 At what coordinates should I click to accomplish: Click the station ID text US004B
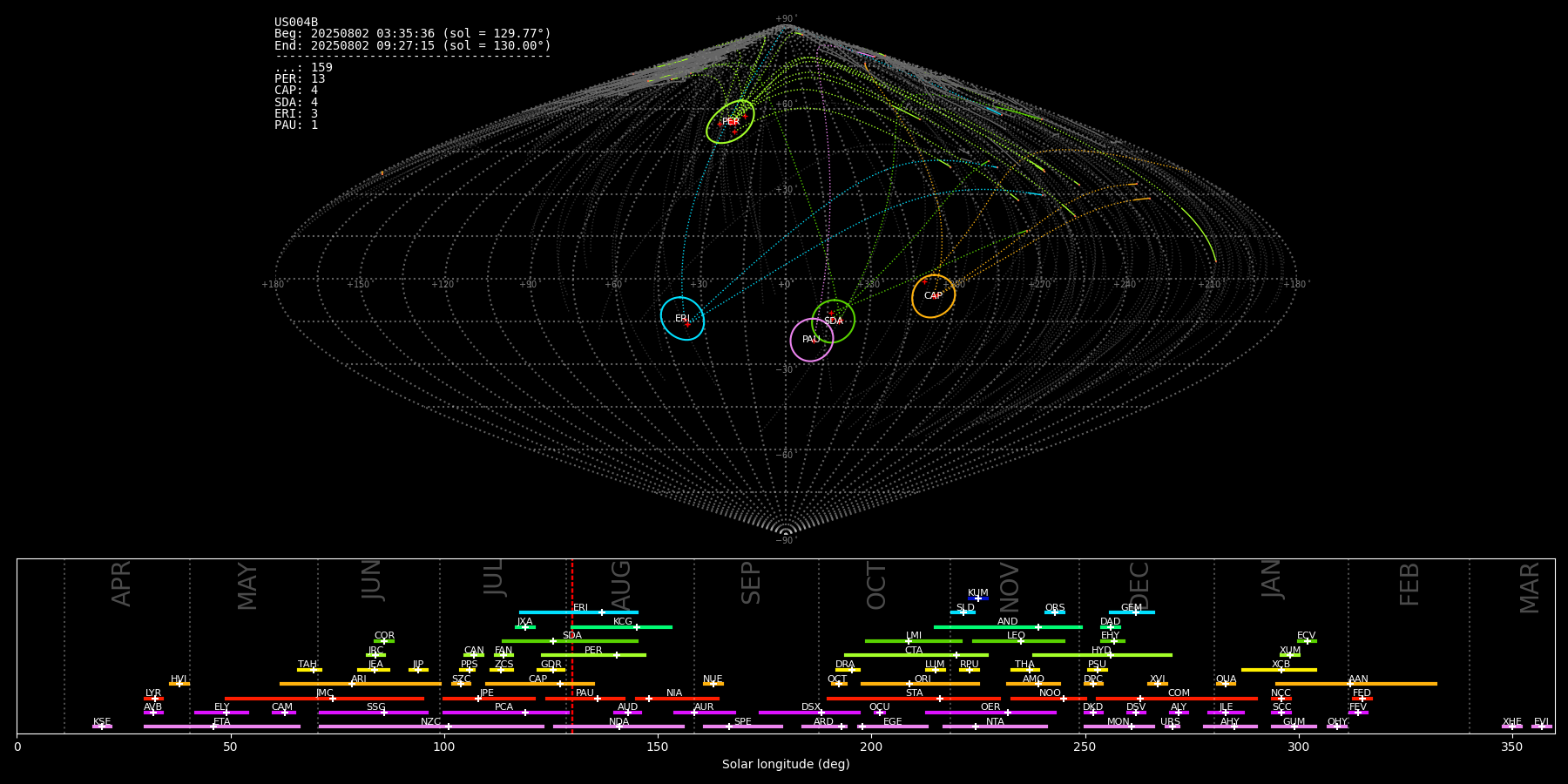pos(296,22)
